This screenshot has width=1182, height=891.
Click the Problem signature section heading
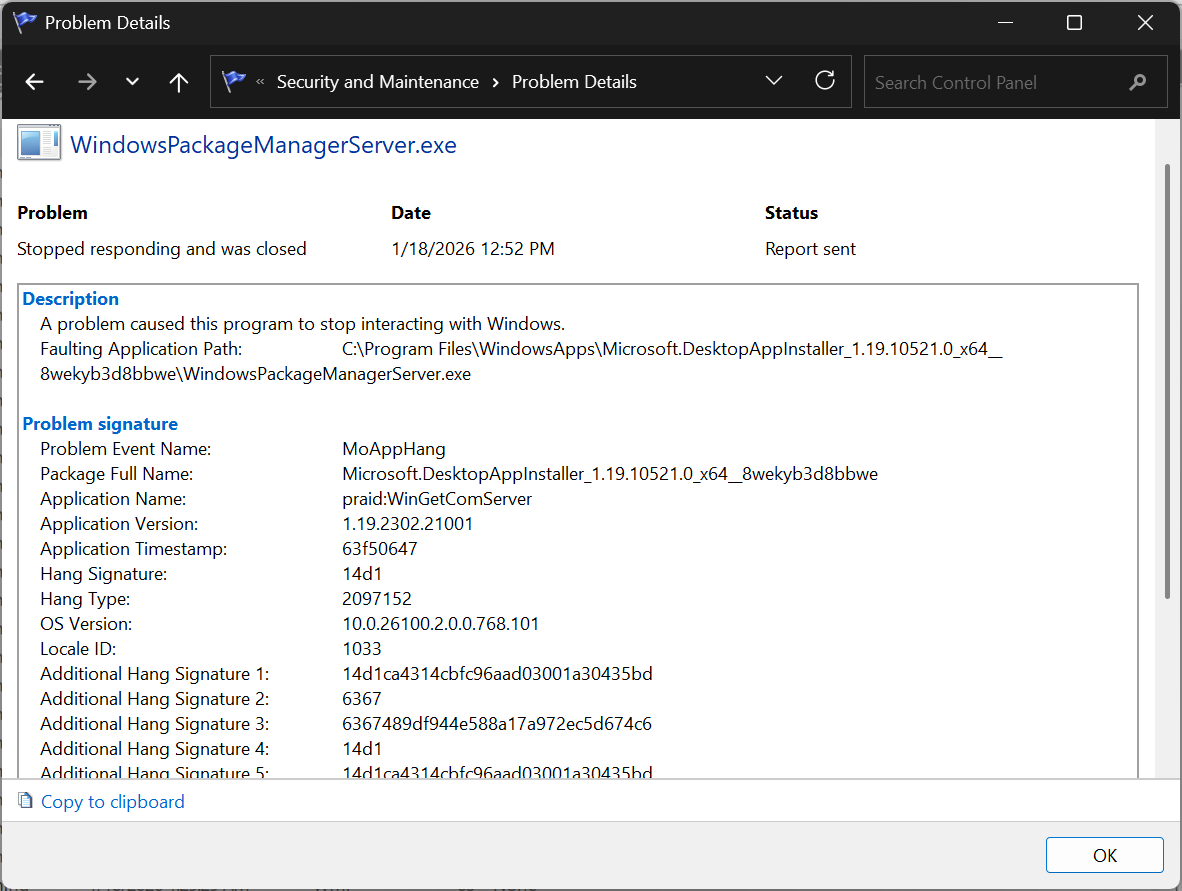(x=100, y=424)
